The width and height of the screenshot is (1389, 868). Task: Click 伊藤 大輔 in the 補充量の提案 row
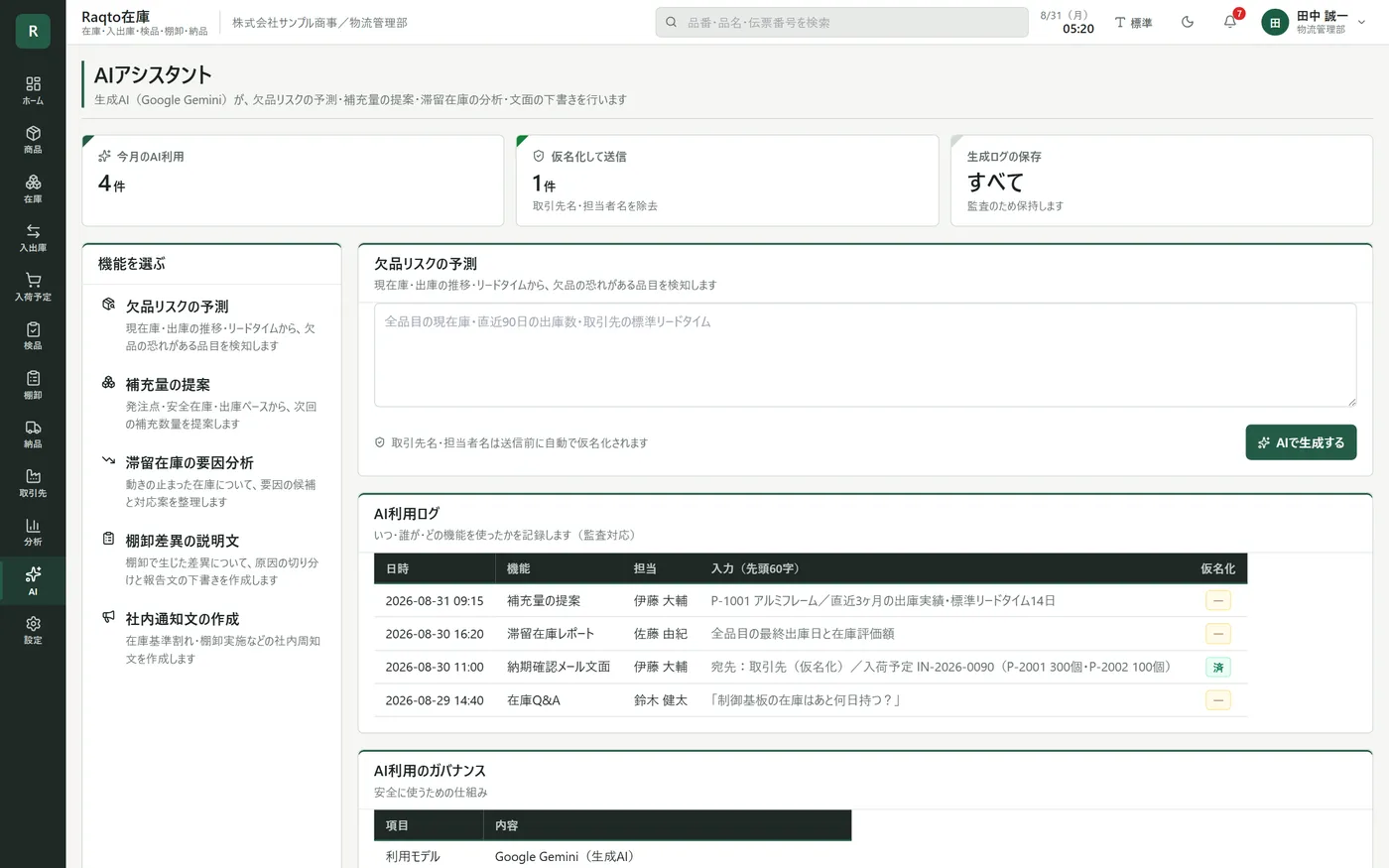point(661,601)
